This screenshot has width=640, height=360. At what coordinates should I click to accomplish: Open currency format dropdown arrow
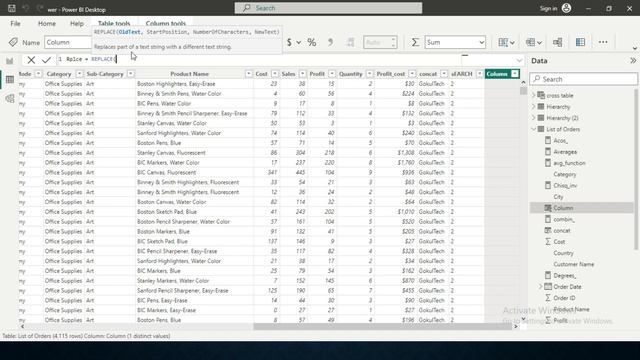point(299,42)
